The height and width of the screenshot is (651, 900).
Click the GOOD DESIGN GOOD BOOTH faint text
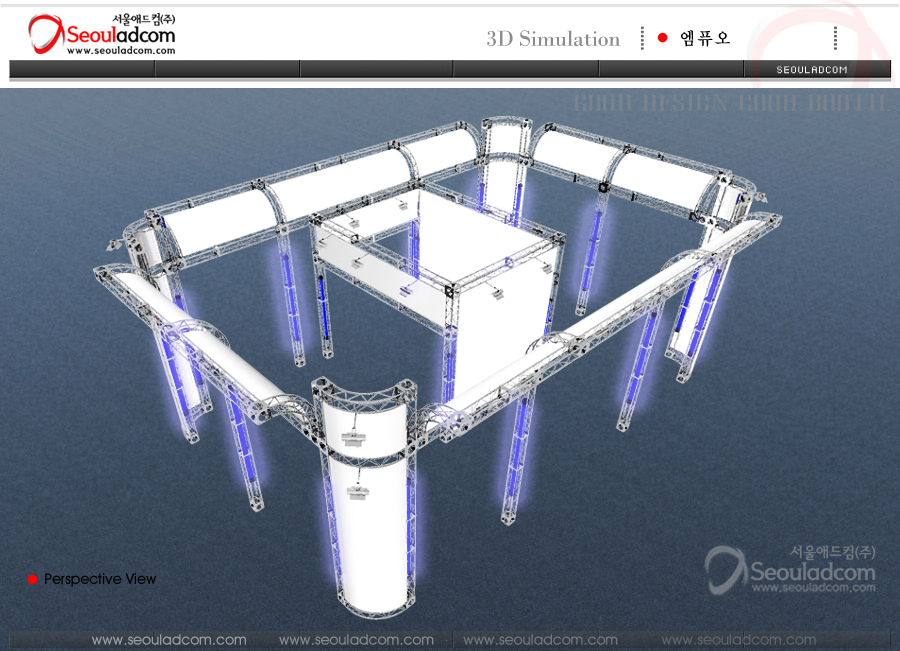pyautogui.click(x=730, y=103)
